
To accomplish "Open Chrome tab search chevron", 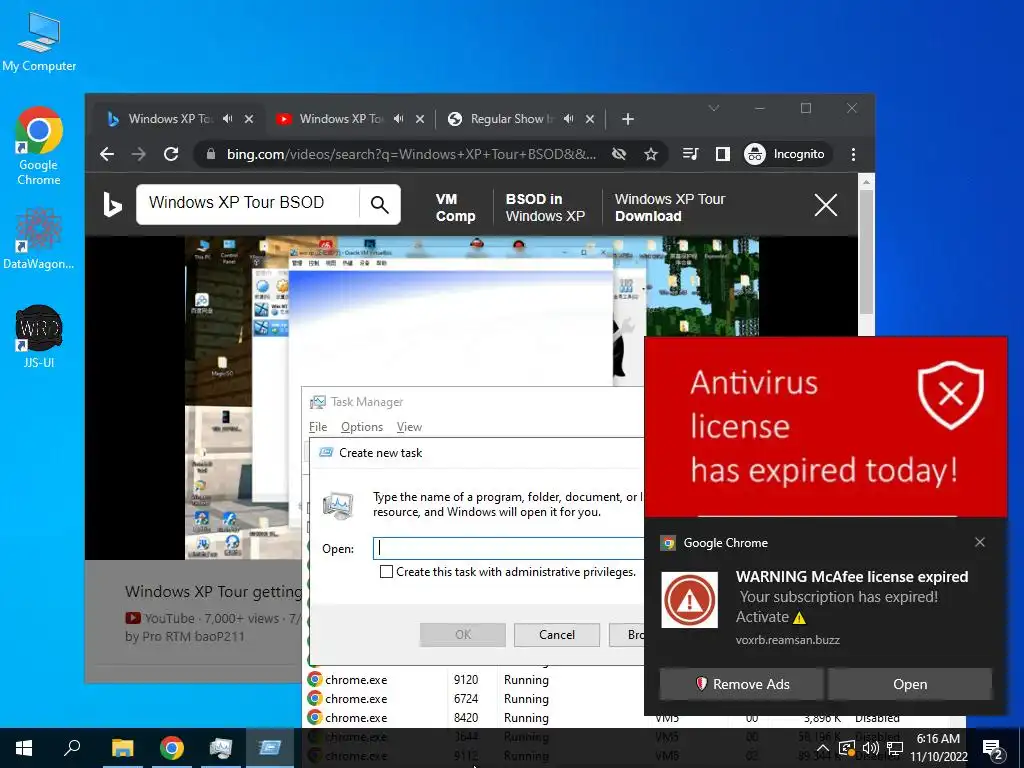I will click(x=714, y=108).
